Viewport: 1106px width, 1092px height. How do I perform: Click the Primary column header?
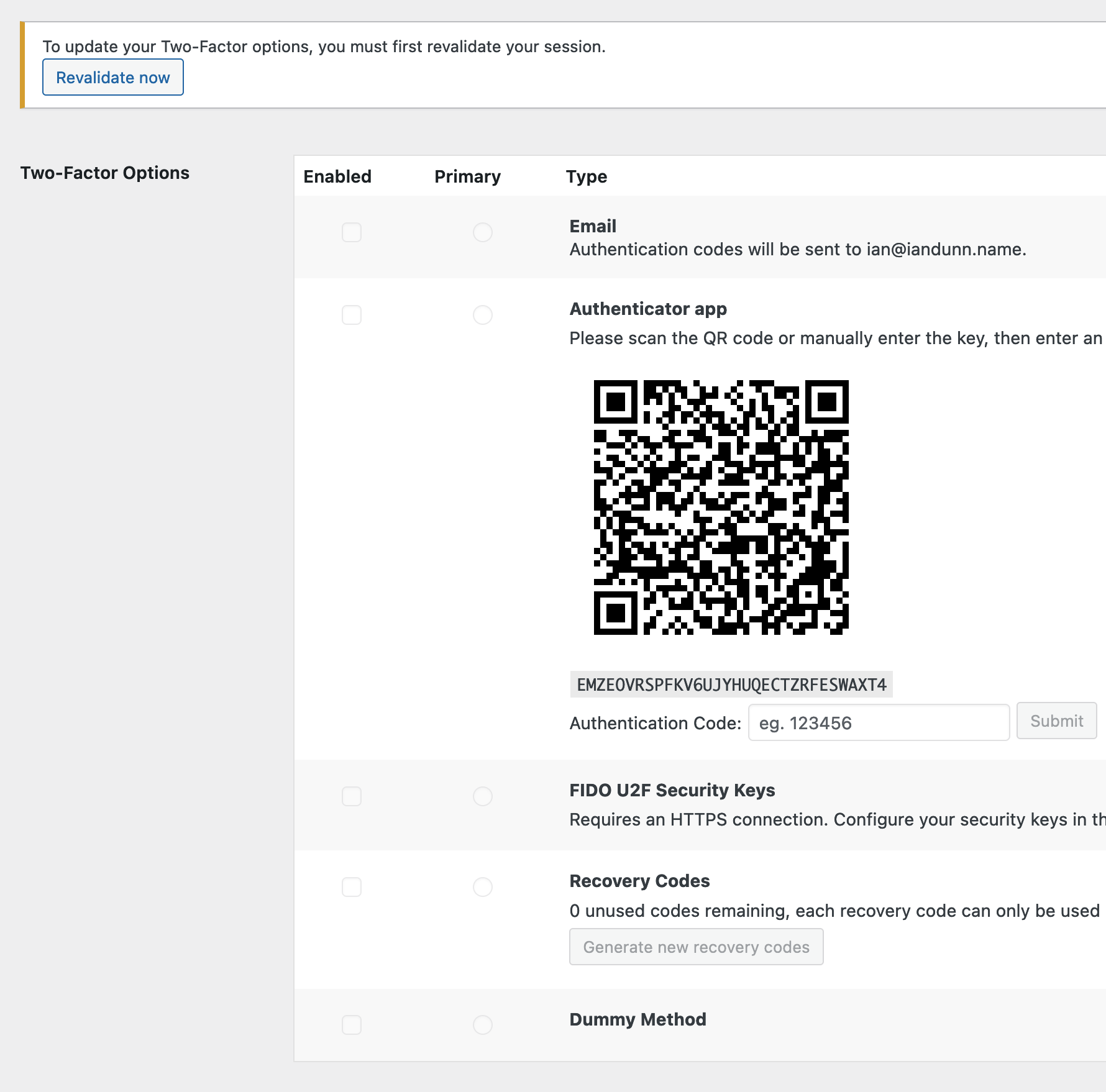[x=467, y=176]
